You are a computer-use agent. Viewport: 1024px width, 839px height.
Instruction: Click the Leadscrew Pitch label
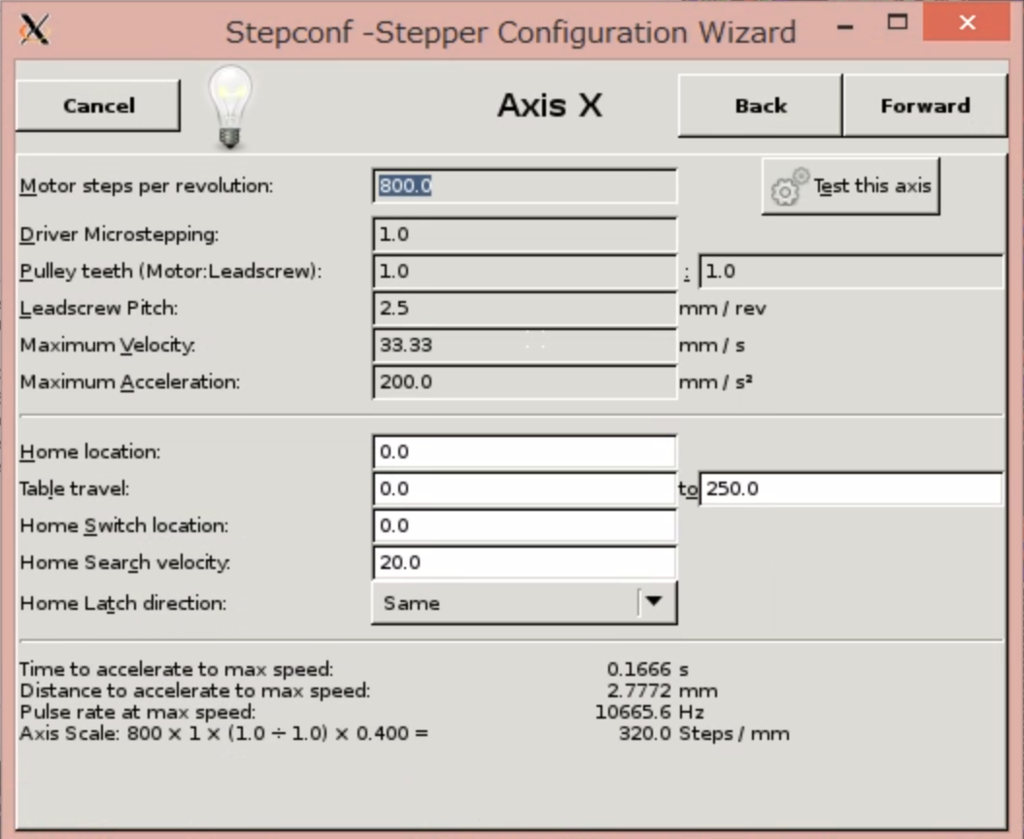[99, 308]
